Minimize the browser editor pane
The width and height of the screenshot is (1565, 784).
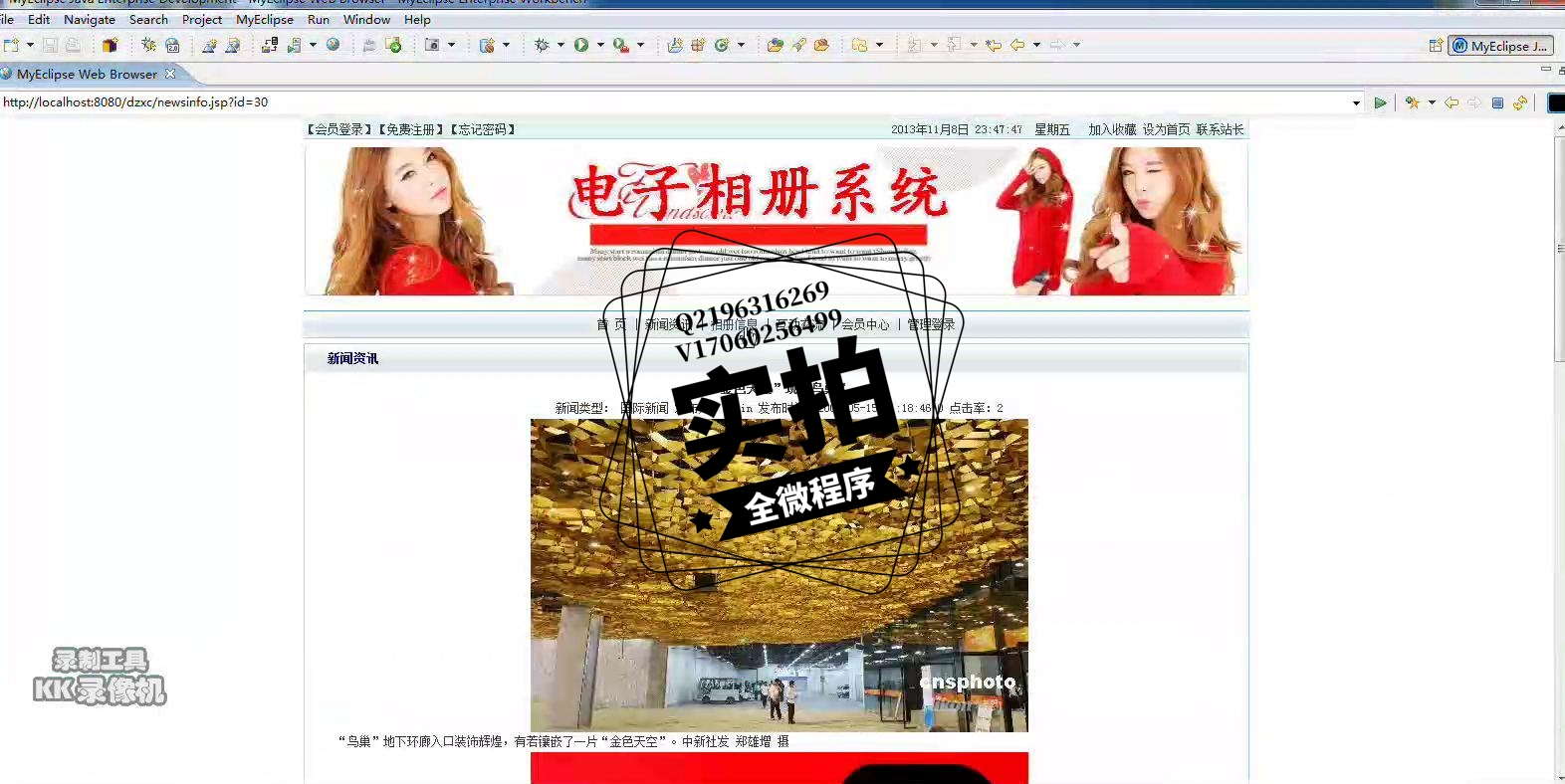point(1545,70)
